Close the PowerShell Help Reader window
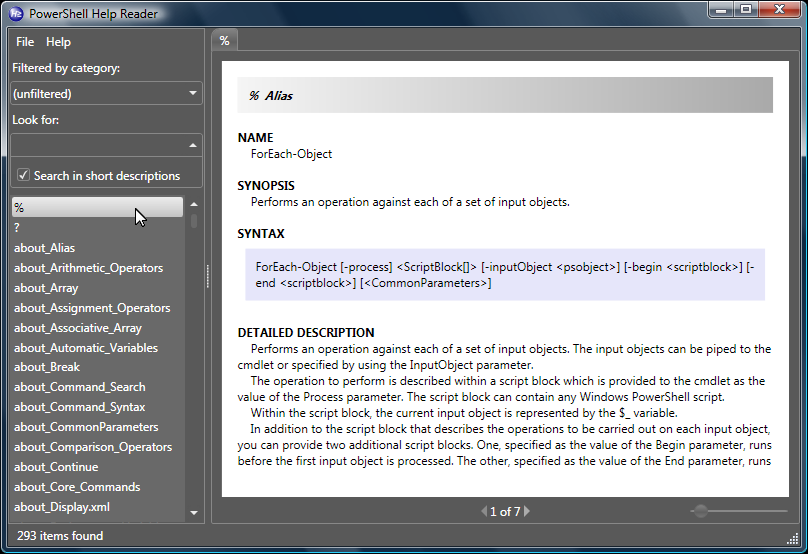The height and width of the screenshot is (554, 808). click(780, 9)
